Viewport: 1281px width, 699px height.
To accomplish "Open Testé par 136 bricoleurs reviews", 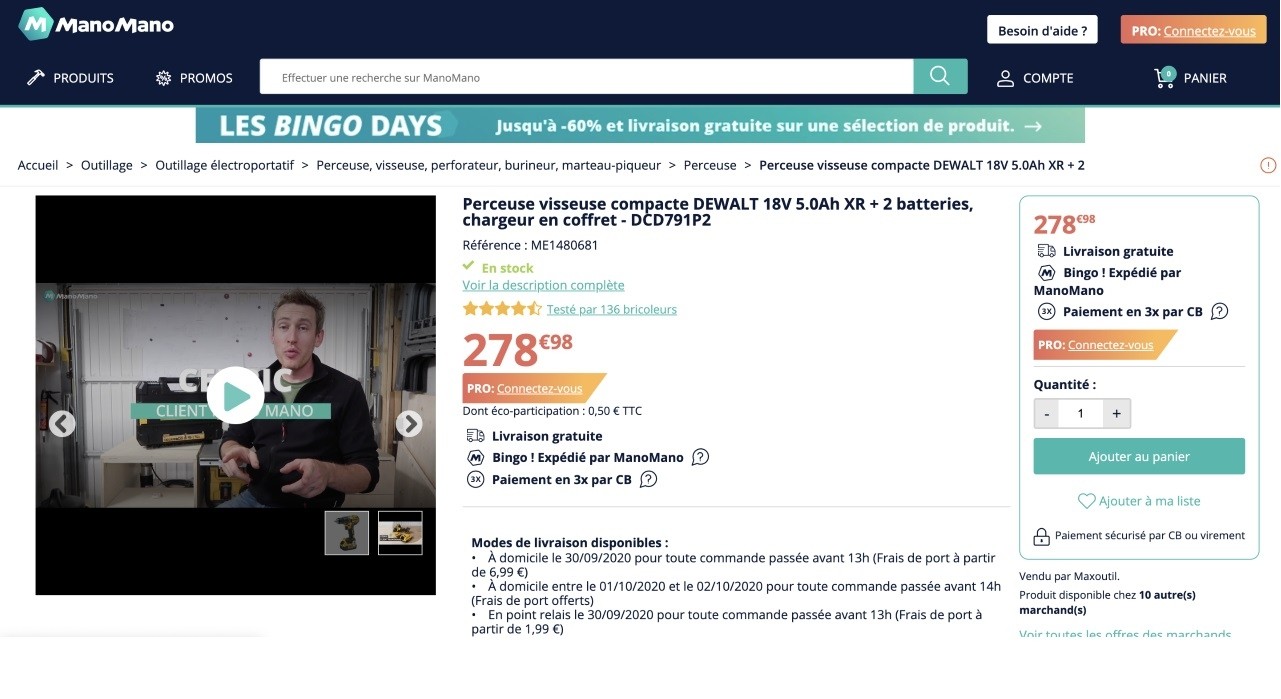I will (x=612, y=309).
